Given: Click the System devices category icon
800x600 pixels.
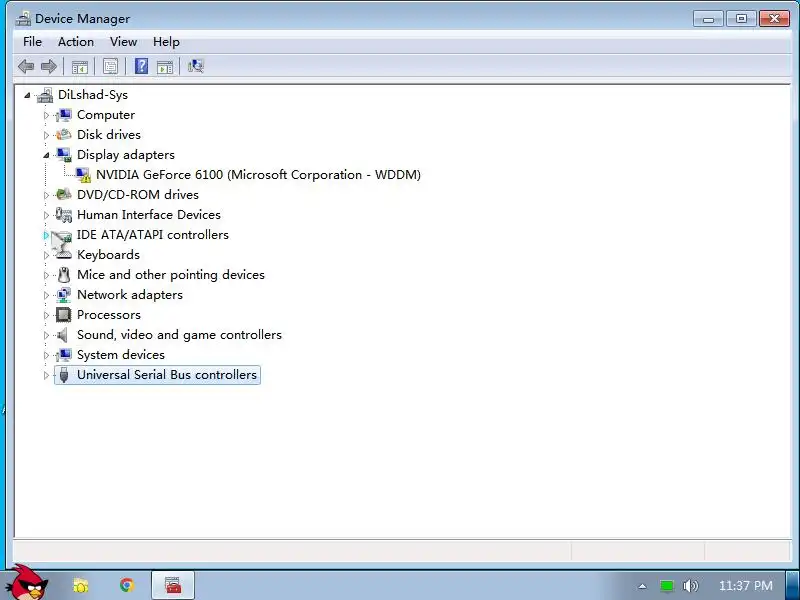Looking at the screenshot, I should point(64,355).
